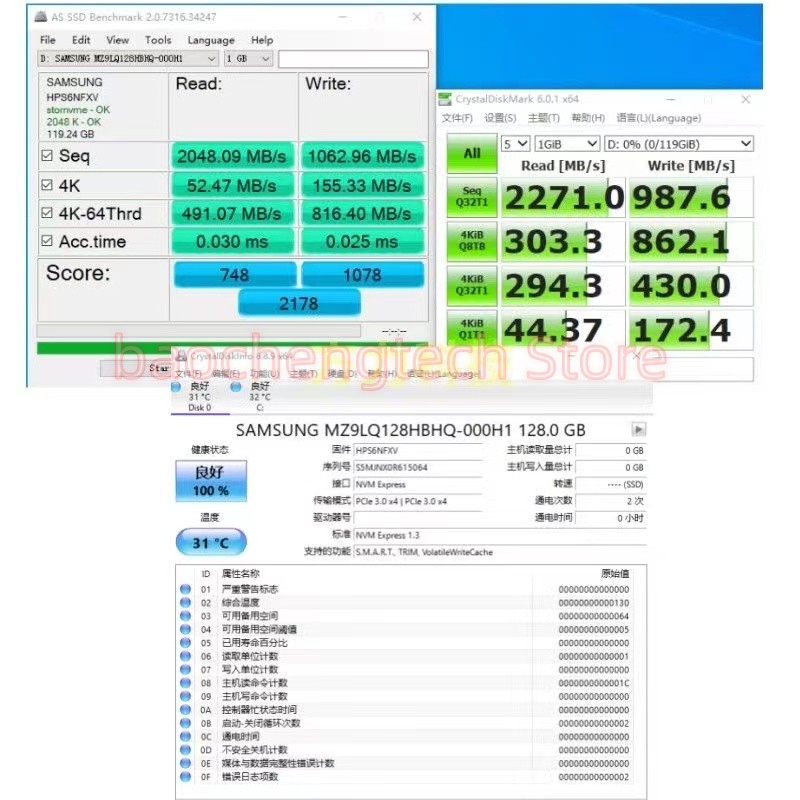Viewport: 800px width, 800px height.
Task: Select the Disk 0 status tab in CrystalDiskInfo
Action: (x=199, y=396)
